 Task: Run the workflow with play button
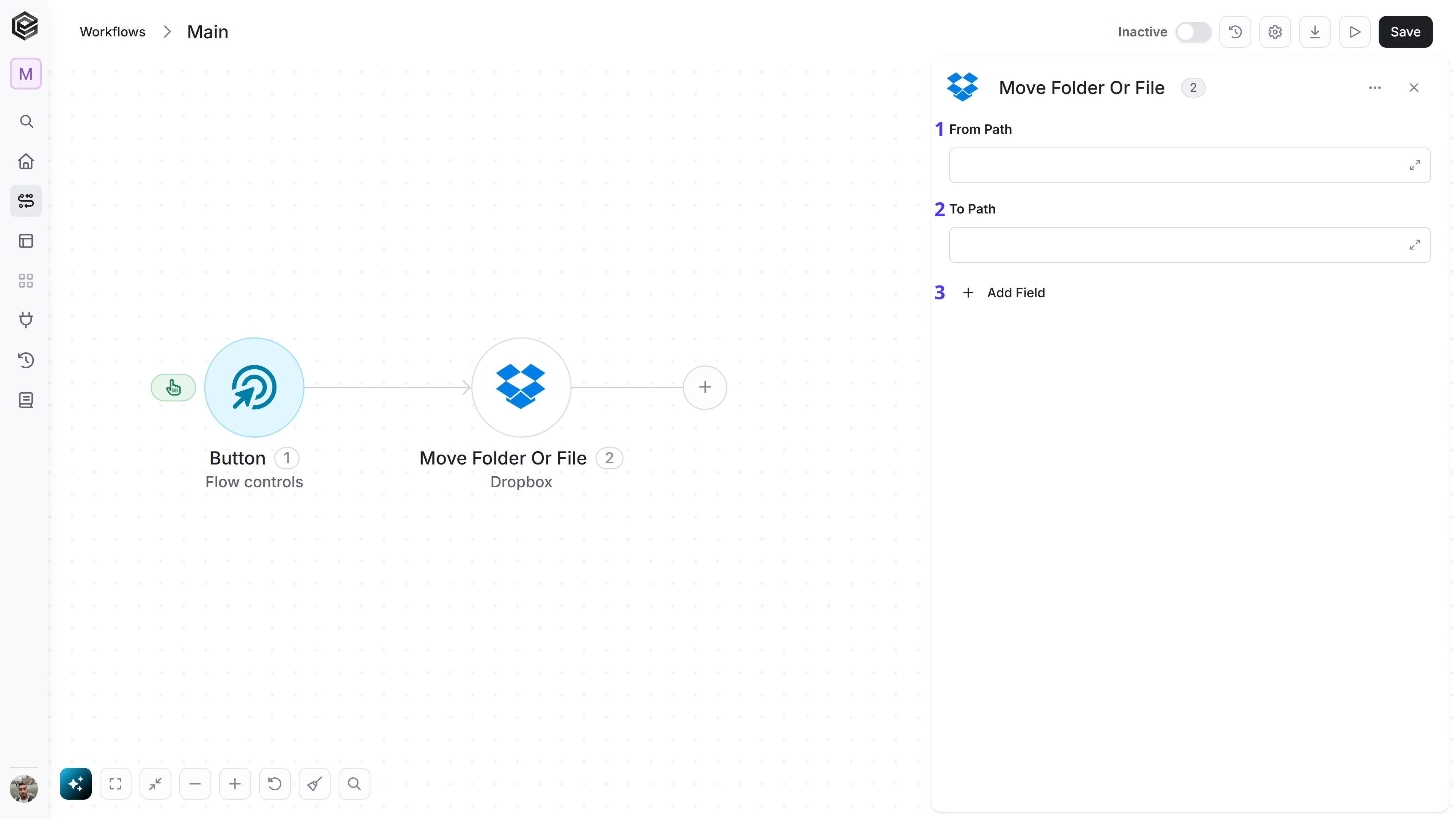1355,32
